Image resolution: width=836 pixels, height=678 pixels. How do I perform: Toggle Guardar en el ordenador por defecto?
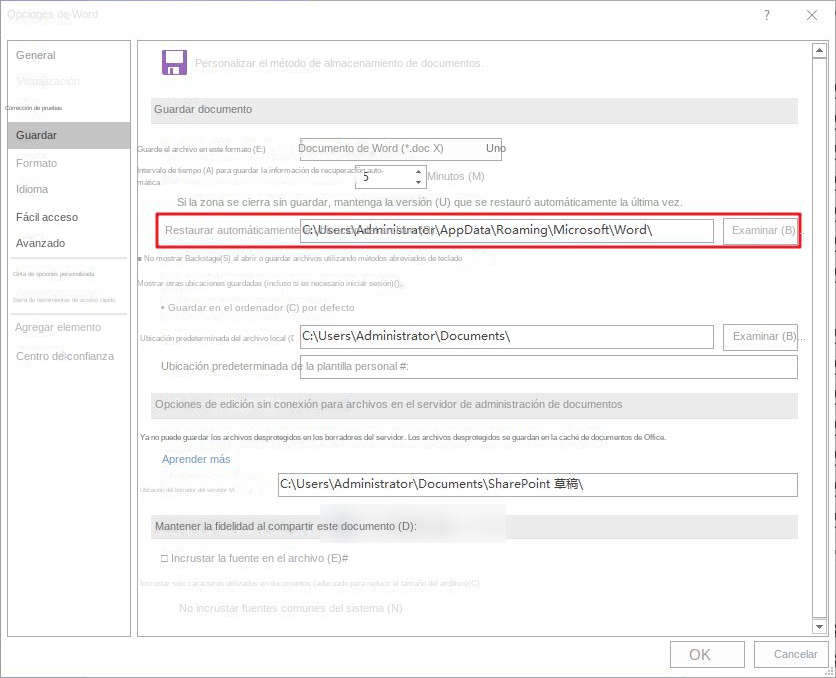click(x=257, y=308)
